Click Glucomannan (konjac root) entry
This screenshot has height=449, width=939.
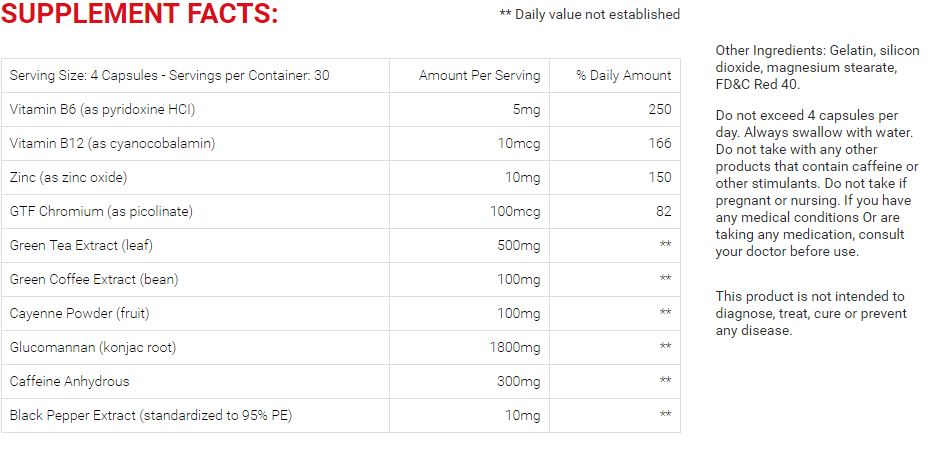tap(93, 348)
